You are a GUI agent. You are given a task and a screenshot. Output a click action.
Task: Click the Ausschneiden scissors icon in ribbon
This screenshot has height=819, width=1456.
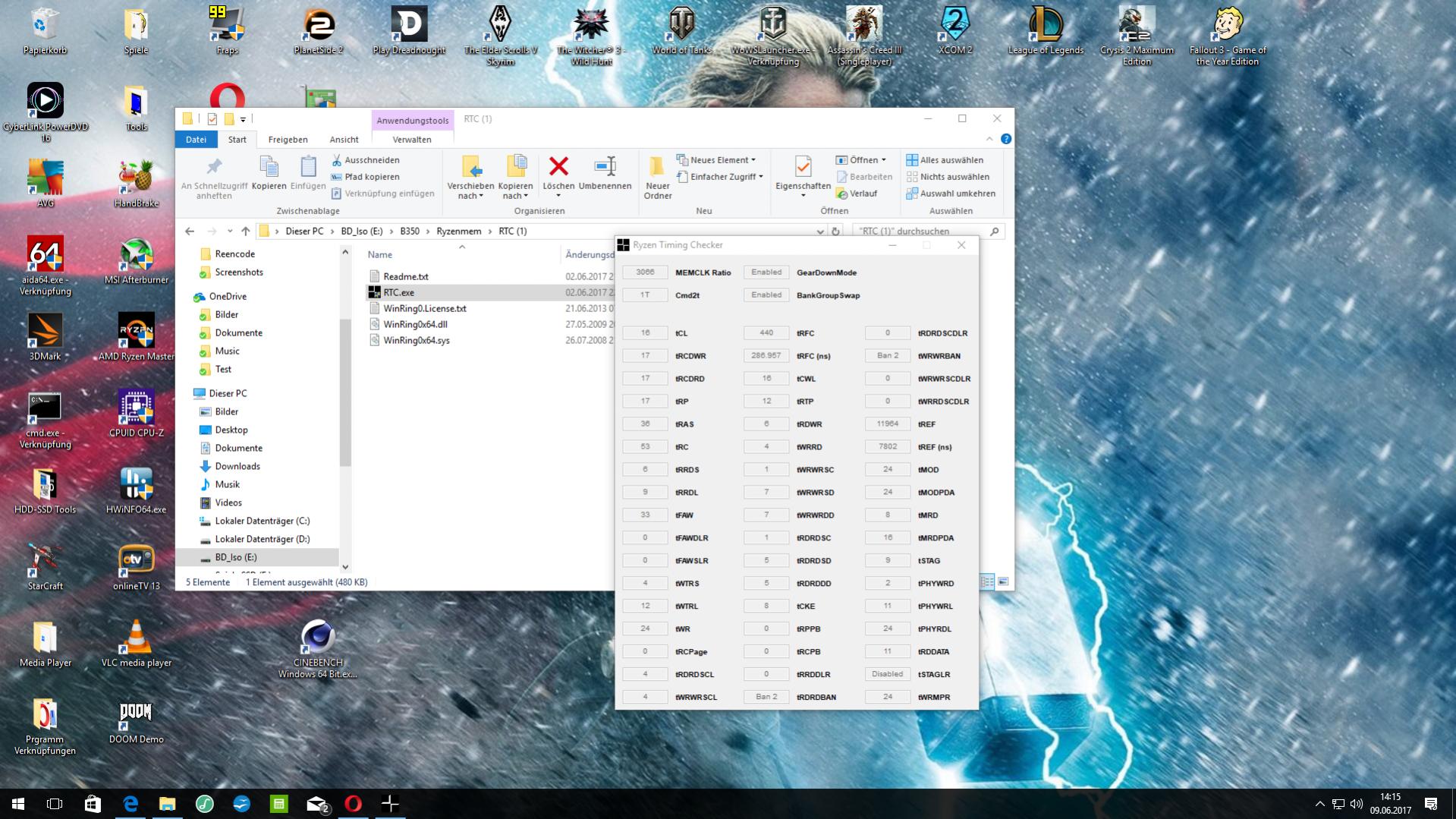coord(337,160)
